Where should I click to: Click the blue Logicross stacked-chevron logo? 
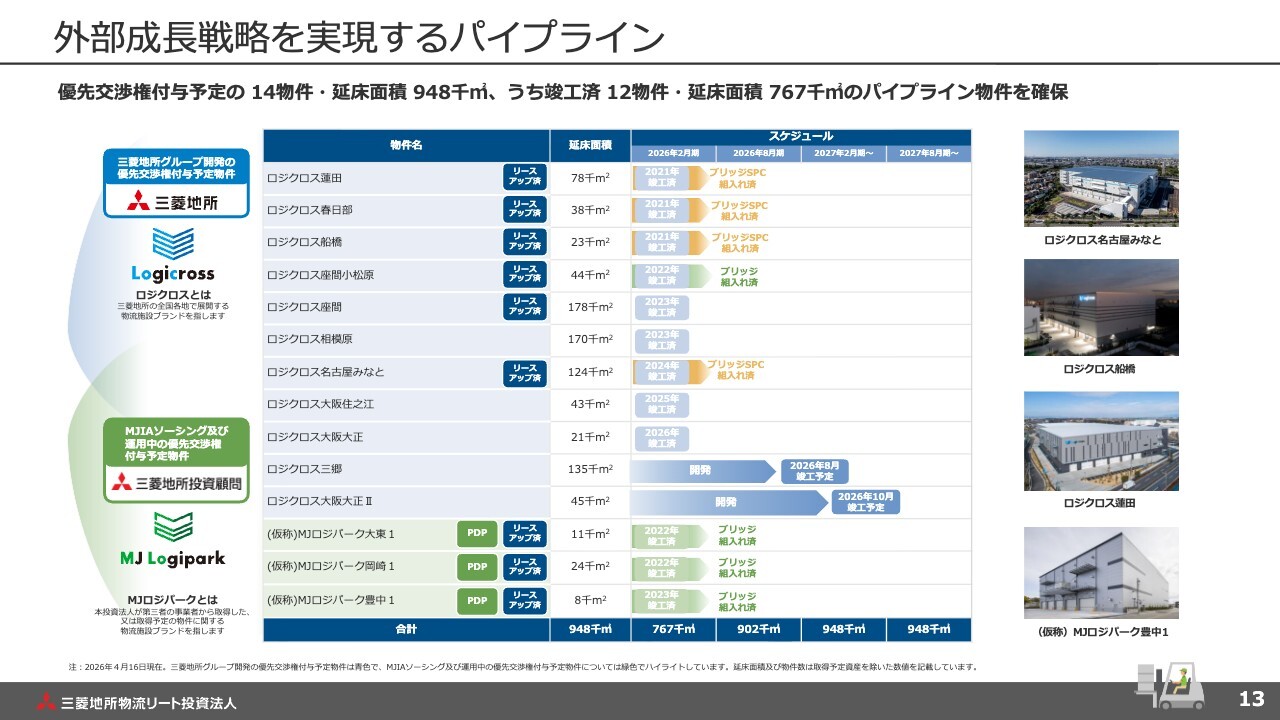[173, 243]
